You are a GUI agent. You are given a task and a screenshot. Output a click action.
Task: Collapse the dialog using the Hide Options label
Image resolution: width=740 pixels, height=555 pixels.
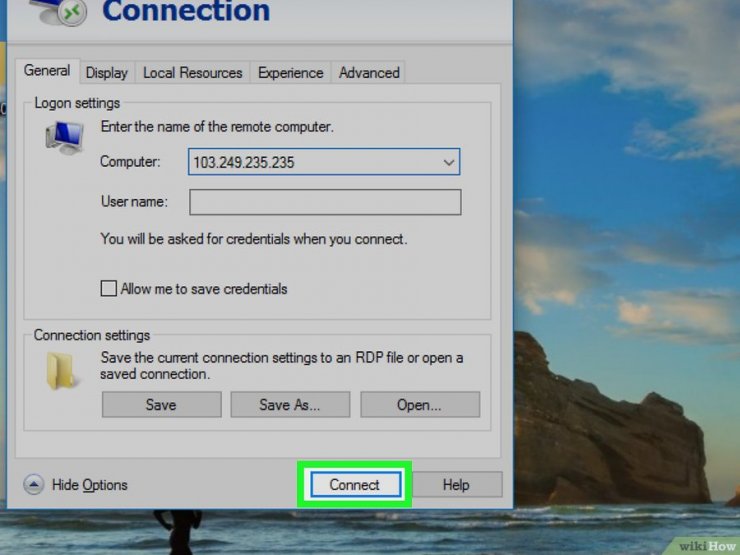90,485
